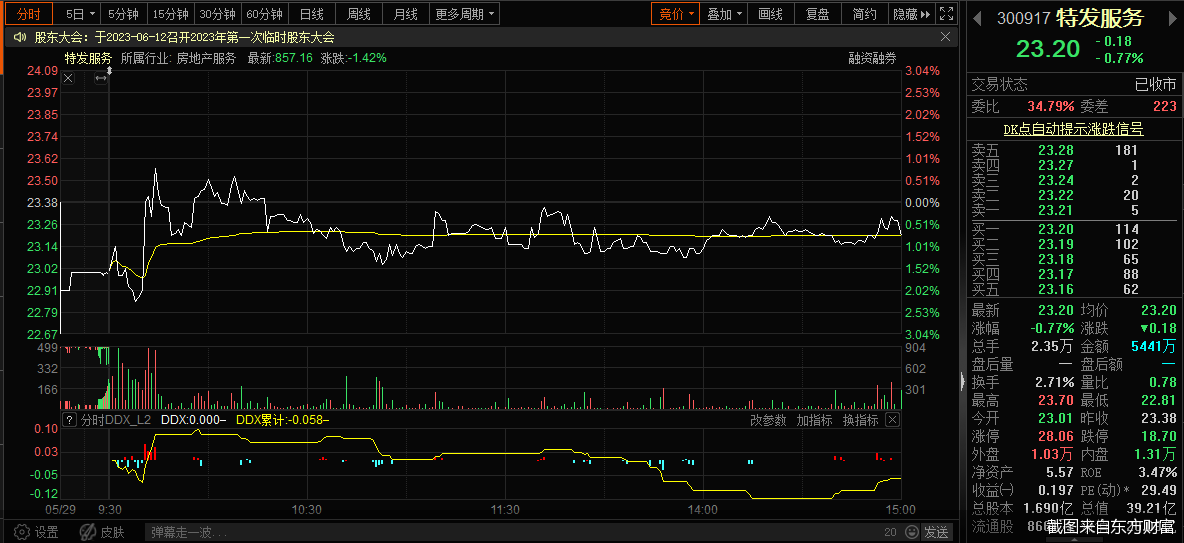
Task: Toggle the 竞价 auction display
Action: [x=674, y=14]
